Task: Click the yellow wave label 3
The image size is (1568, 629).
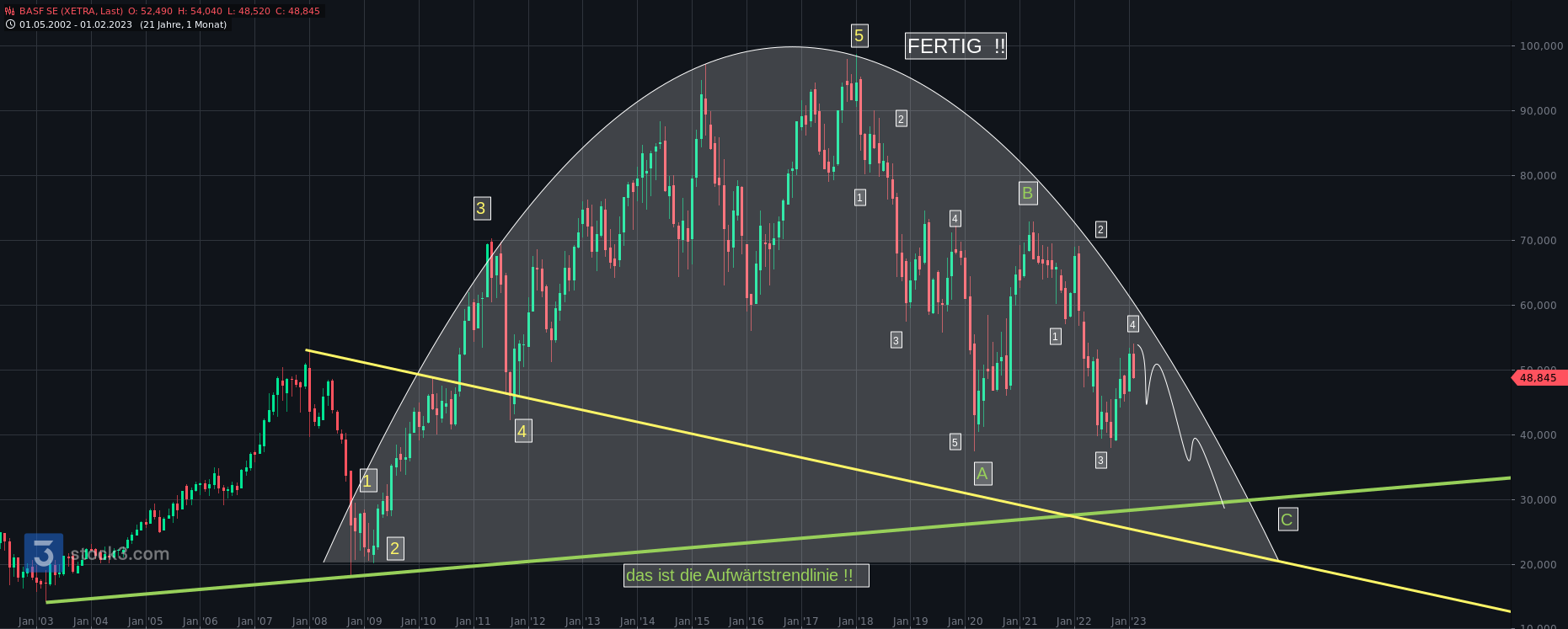Action: click(481, 208)
